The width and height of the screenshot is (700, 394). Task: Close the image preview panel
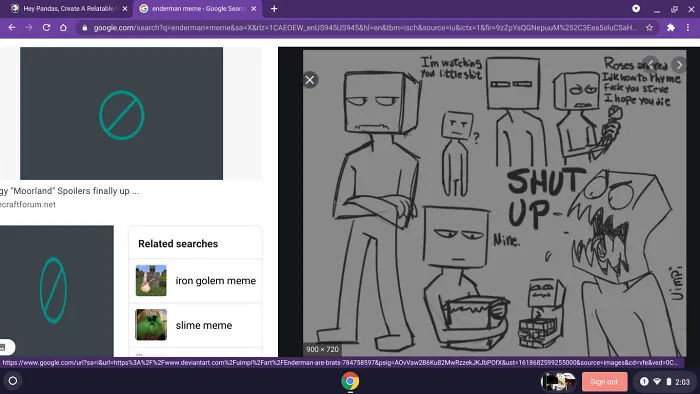coord(310,80)
